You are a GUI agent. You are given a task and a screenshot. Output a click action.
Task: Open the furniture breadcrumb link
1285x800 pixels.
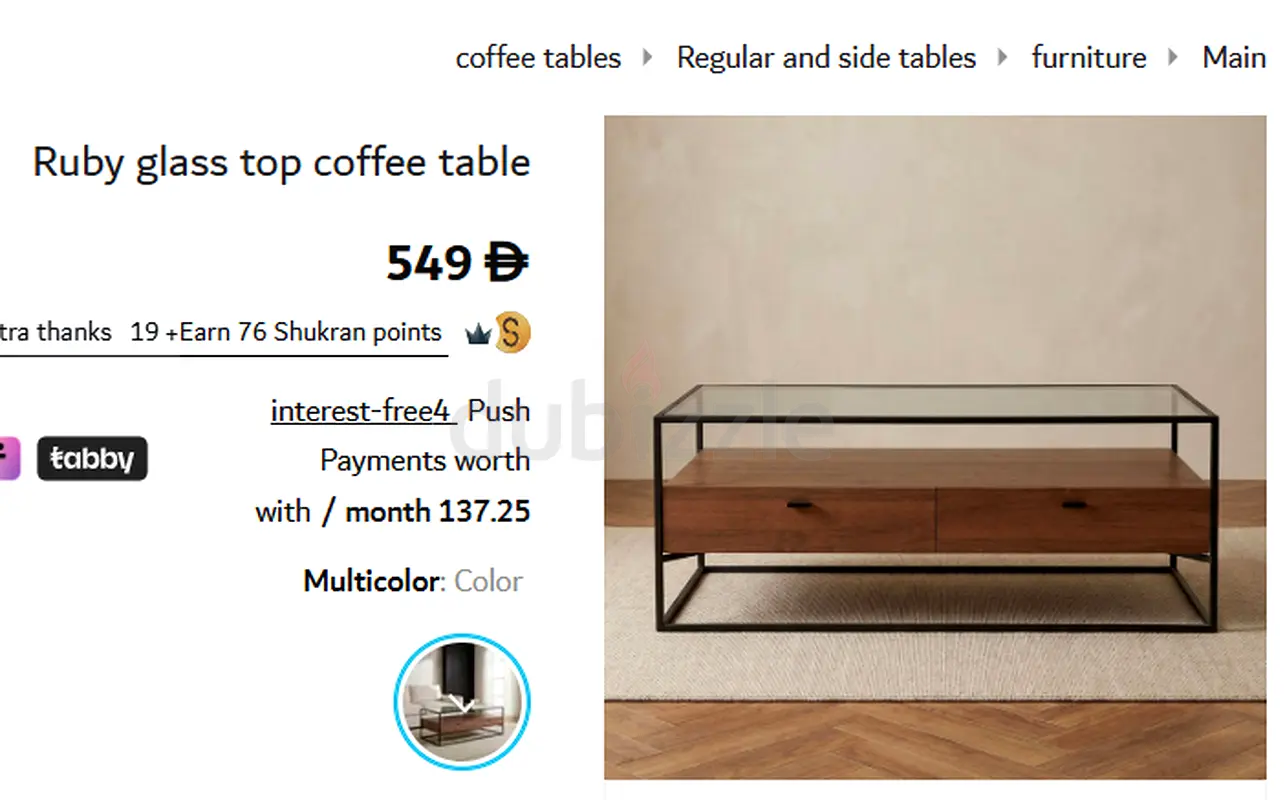(1089, 58)
